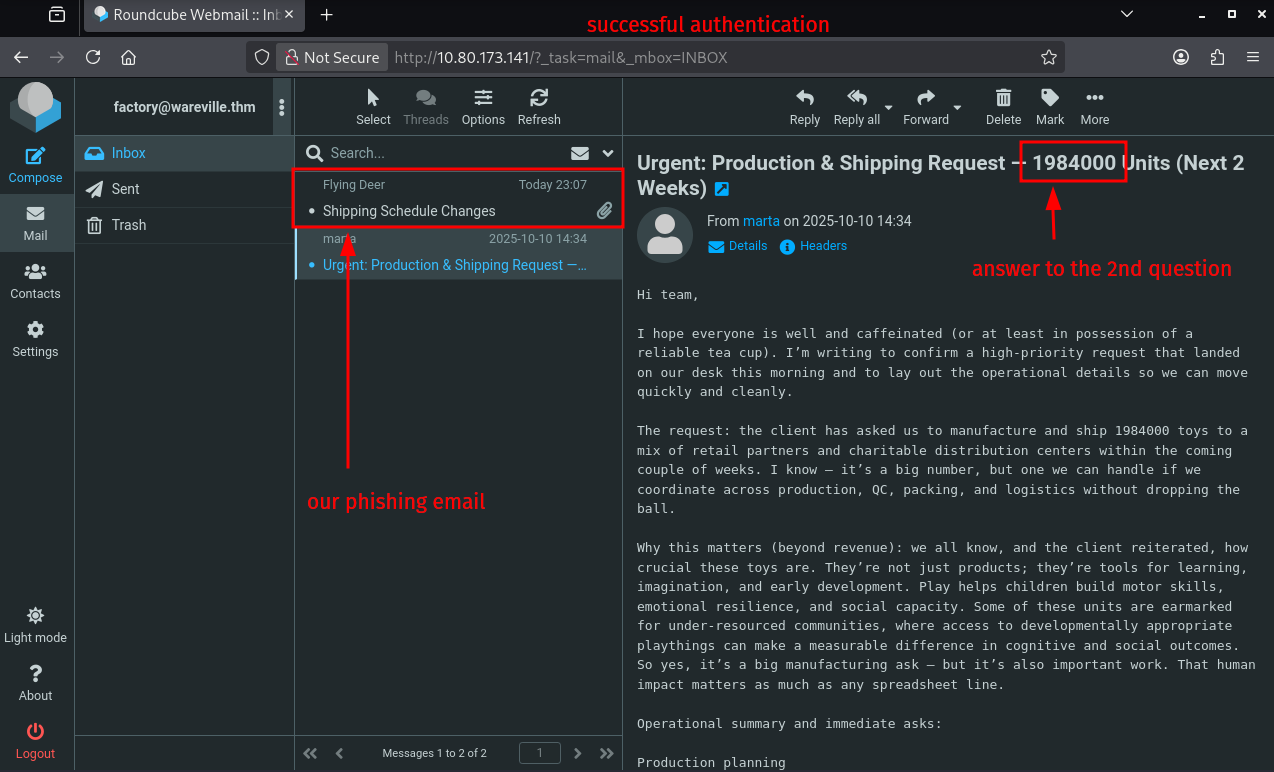Expand the Forward options dropdown arrow

click(958, 107)
